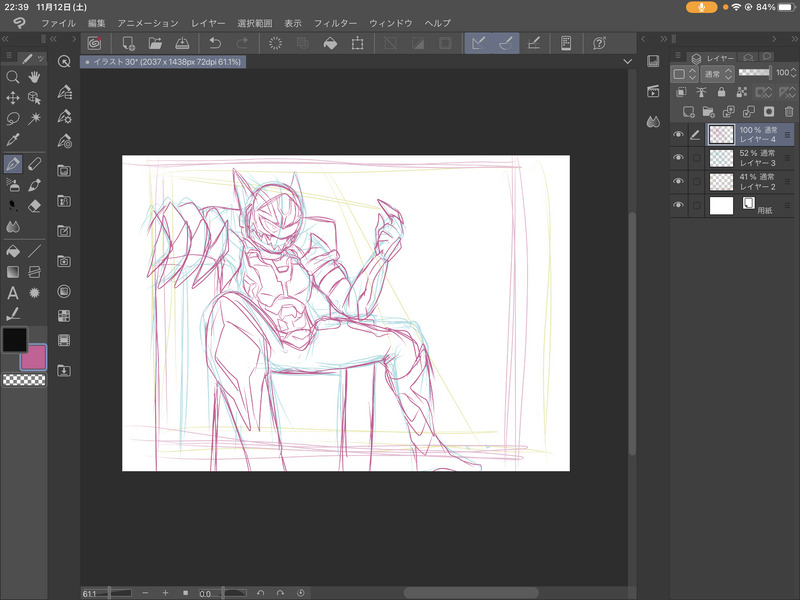
Task: Pick the Lasso selection tool
Action: [13, 118]
